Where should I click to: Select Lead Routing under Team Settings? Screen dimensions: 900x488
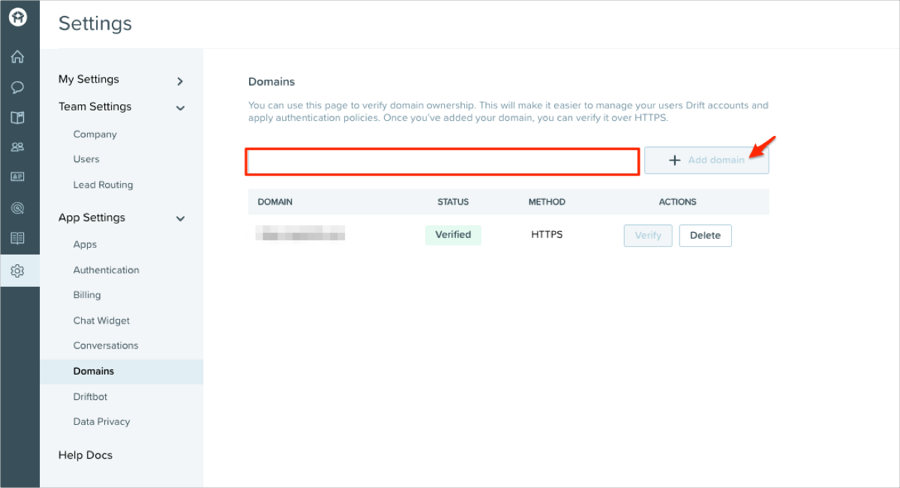pos(103,185)
